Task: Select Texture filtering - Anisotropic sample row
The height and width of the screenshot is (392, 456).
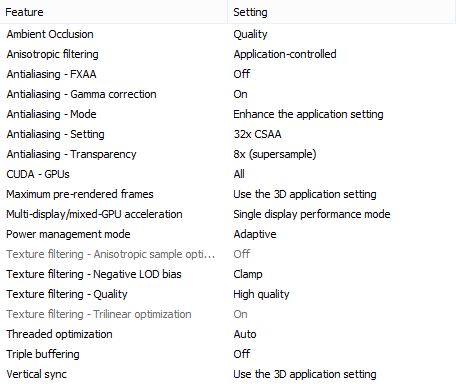Action: (x=228, y=254)
